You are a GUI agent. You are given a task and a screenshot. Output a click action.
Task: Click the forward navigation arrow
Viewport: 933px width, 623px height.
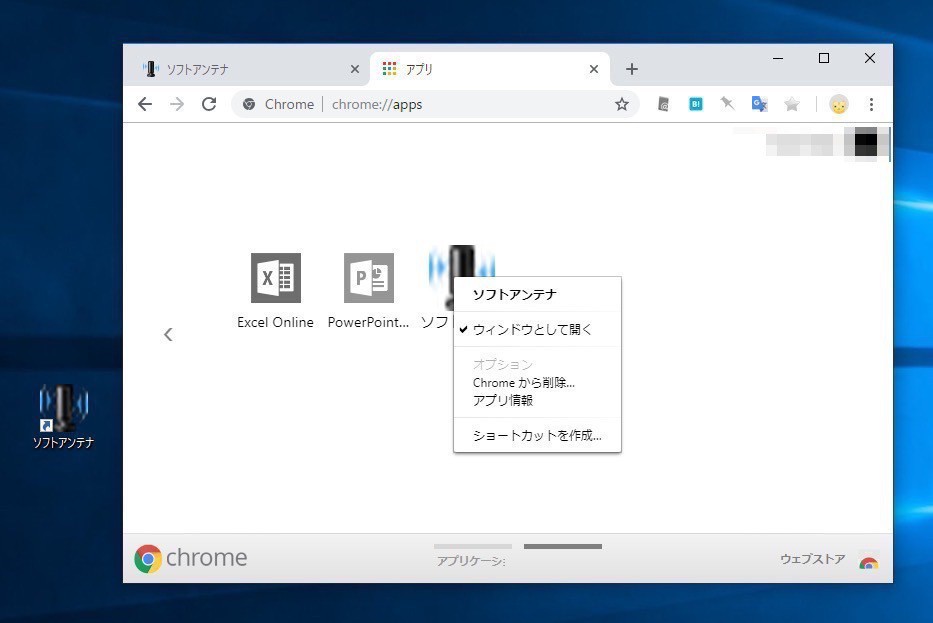click(177, 104)
